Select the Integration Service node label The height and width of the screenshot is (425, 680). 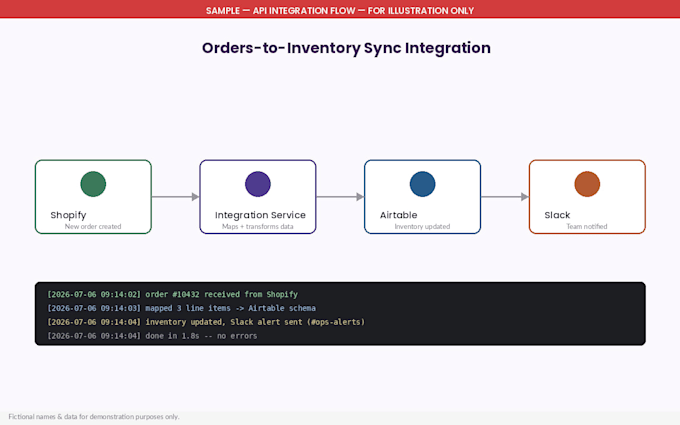tap(260, 215)
